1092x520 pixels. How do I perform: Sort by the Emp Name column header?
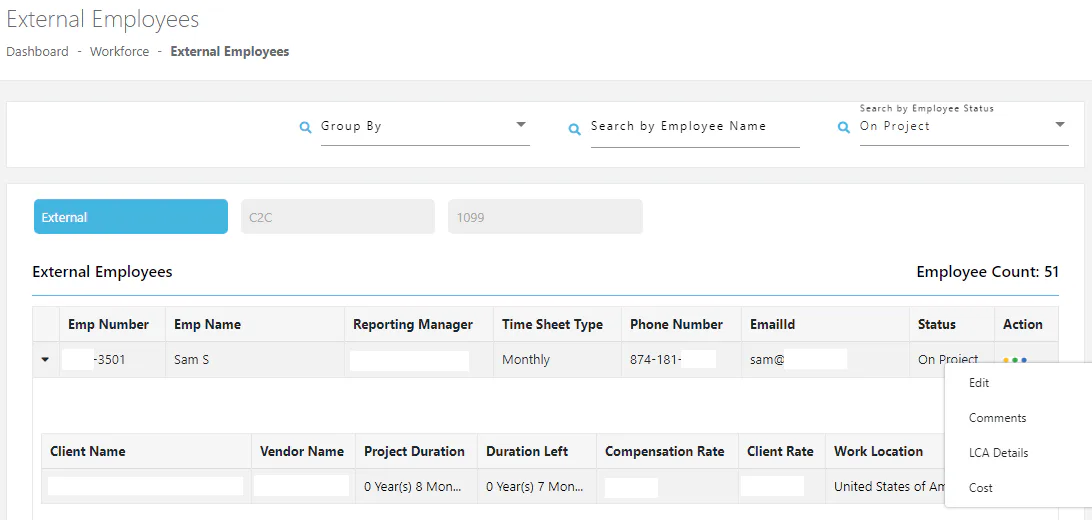point(208,324)
